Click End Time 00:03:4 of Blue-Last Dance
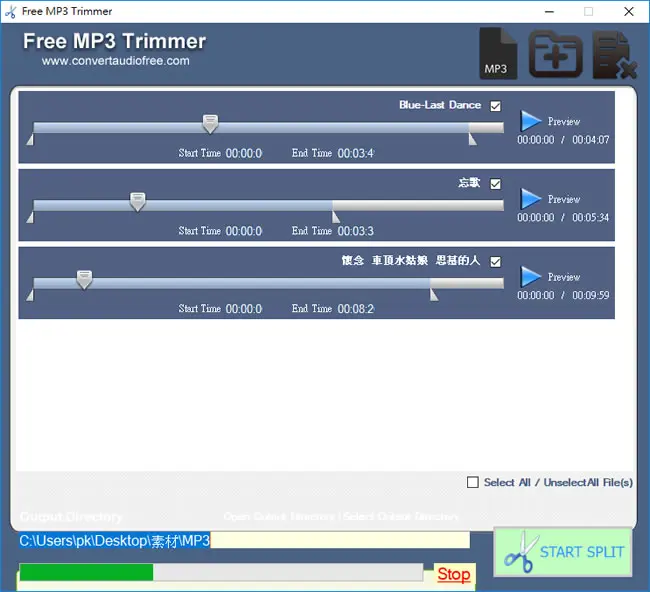 point(355,153)
